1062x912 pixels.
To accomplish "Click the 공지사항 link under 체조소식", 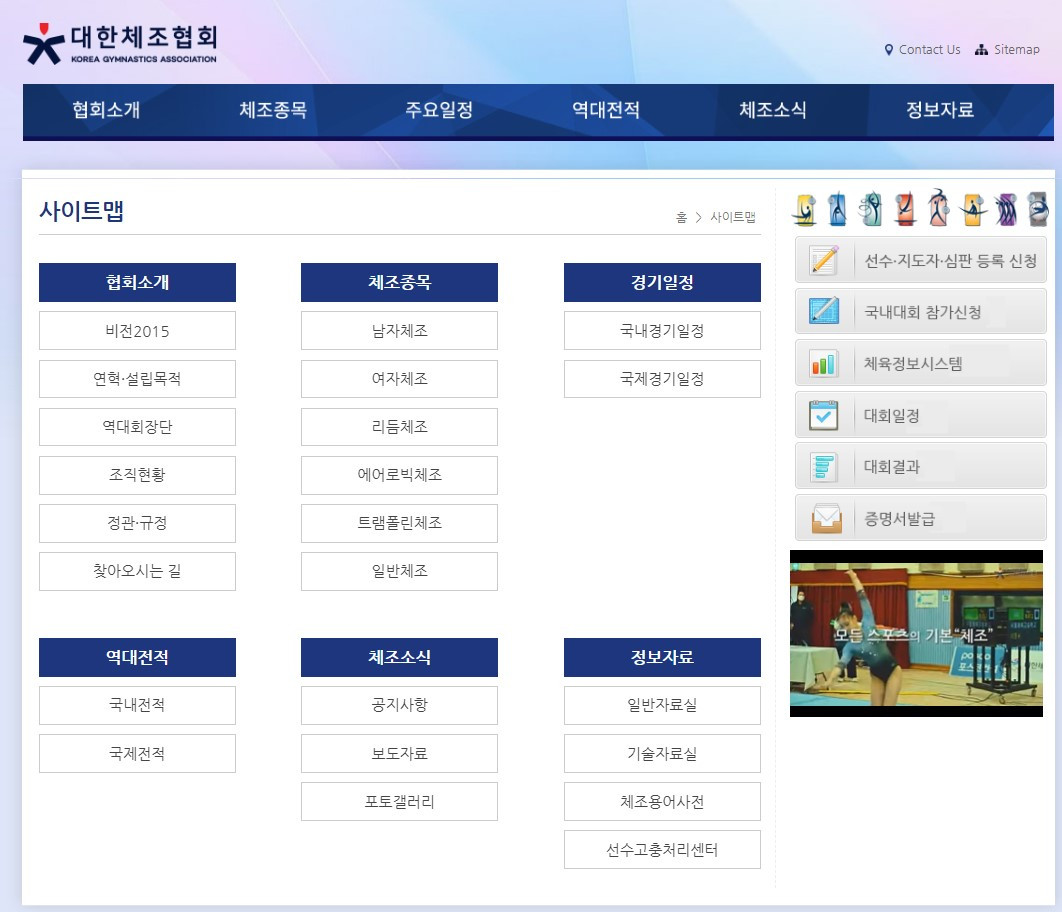I will click(x=398, y=705).
